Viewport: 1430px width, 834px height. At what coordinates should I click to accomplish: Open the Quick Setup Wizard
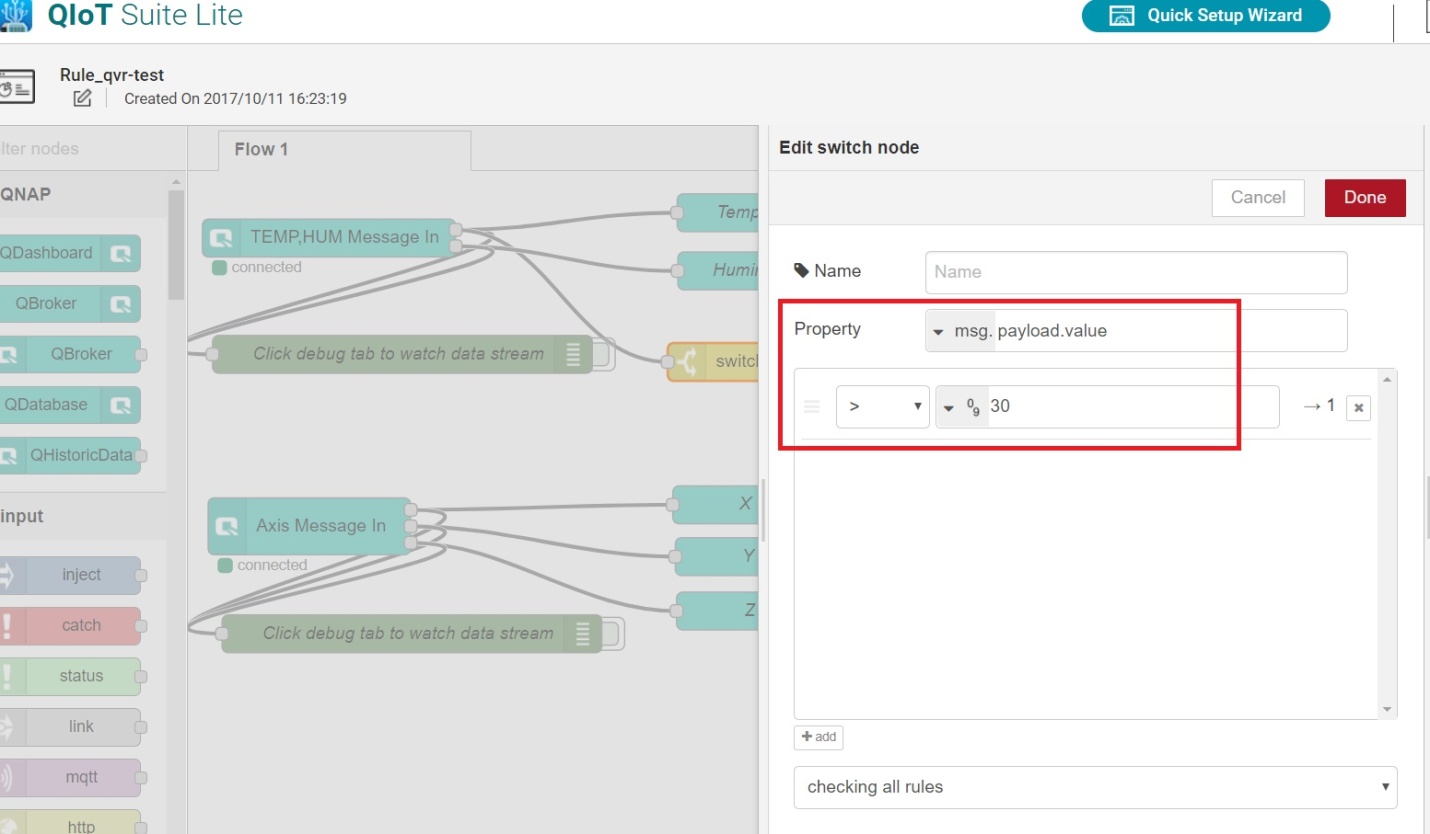tap(1206, 15)
